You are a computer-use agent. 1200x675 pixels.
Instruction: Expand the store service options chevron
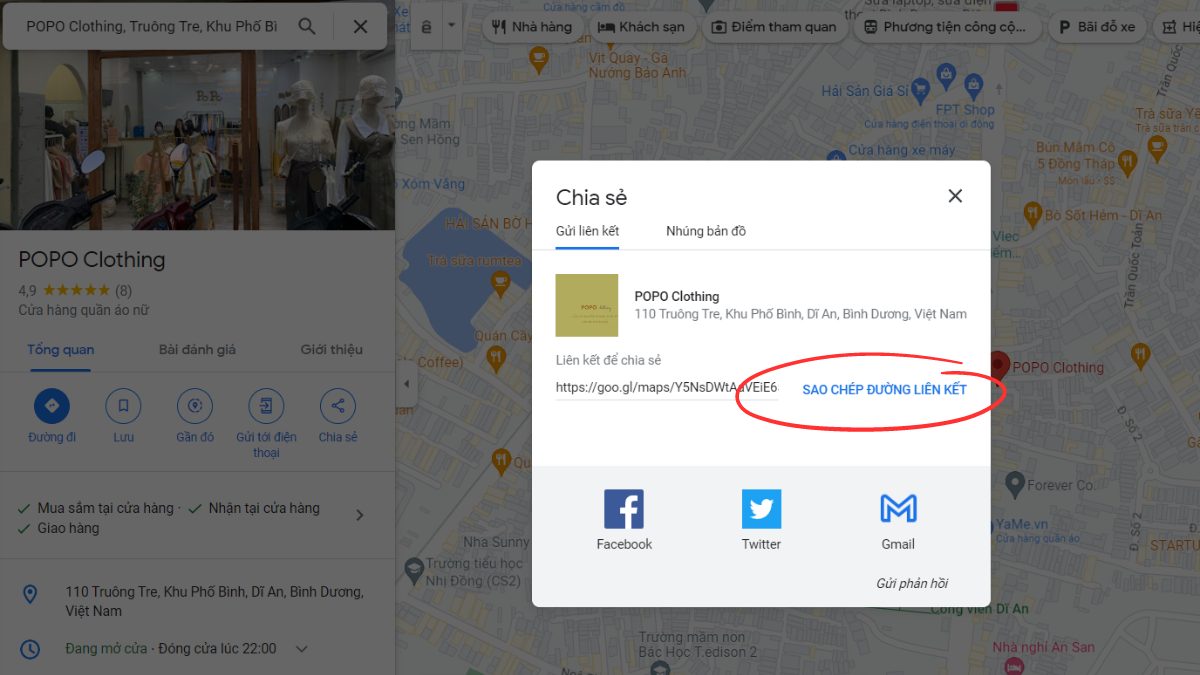pyautogui.click(x=360, y=516)
